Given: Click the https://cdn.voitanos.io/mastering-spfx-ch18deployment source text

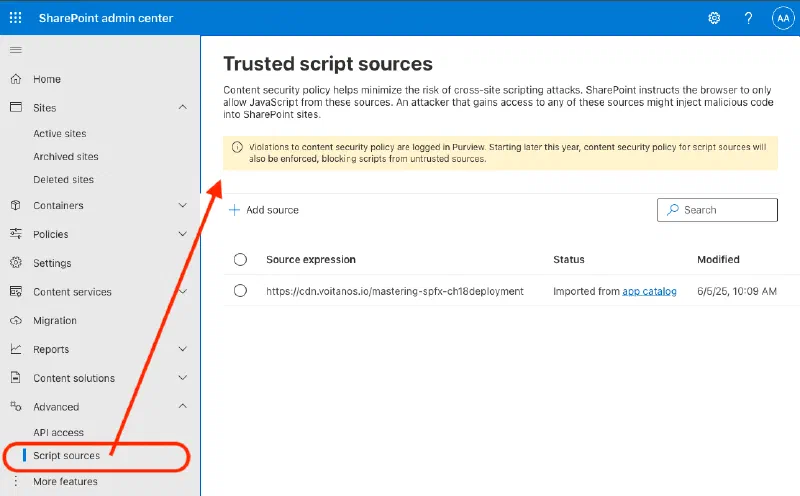Looking at the screenshot, I should (394, 291).
